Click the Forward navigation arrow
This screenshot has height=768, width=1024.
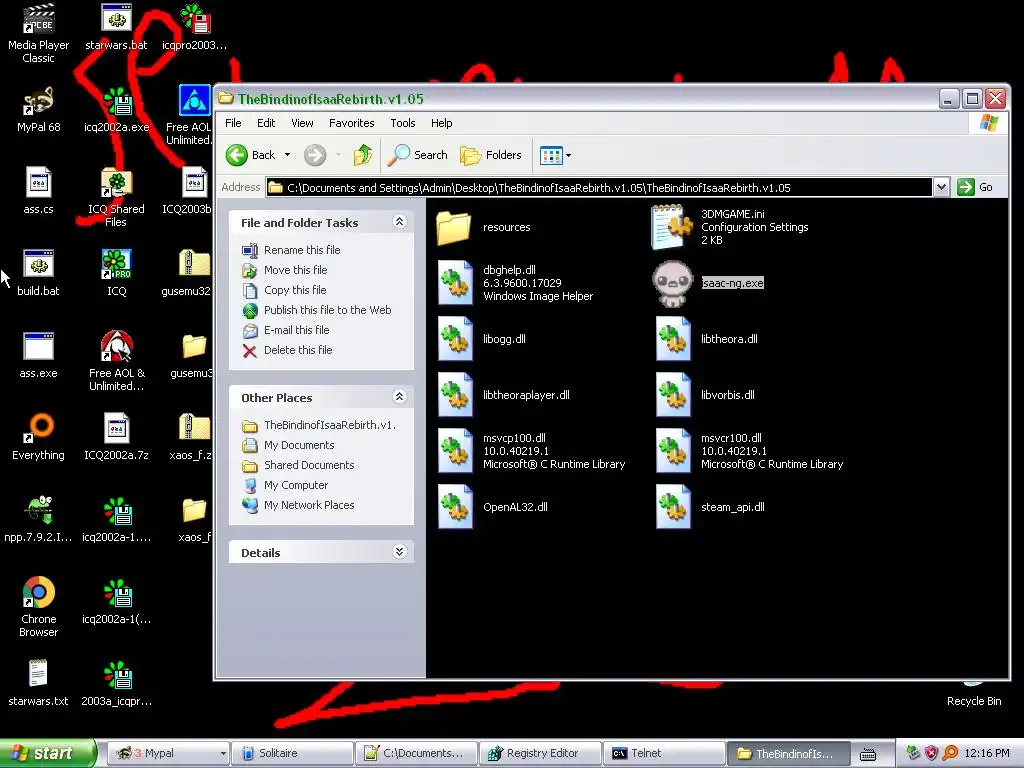[315, 155]
